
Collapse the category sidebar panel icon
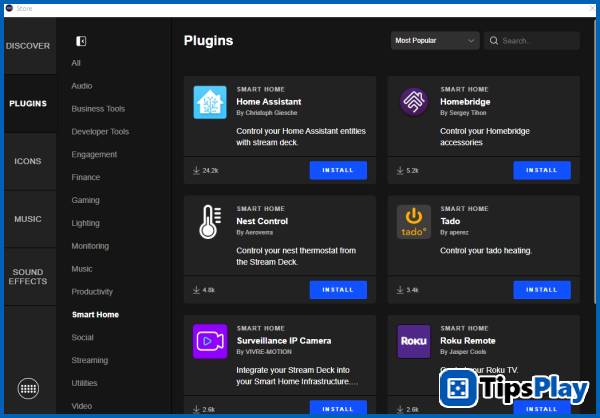click(81, 41)
